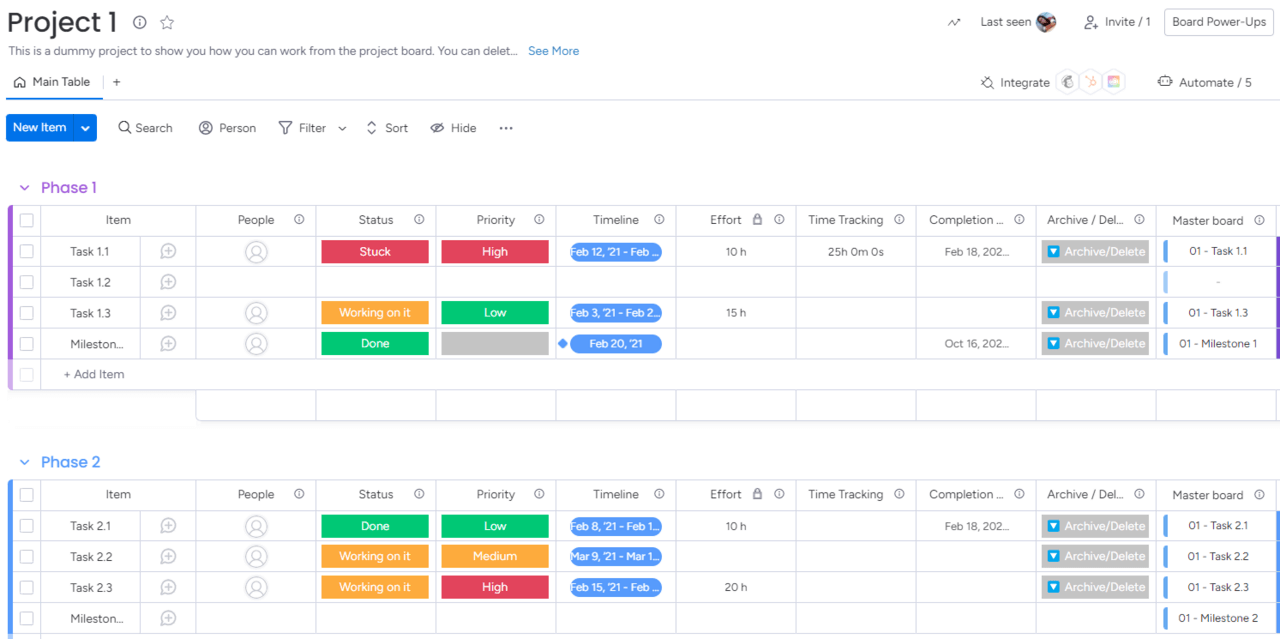Open the board activity trend icon
This screenshot has height=639, width=1280.
tap(954, 22)
